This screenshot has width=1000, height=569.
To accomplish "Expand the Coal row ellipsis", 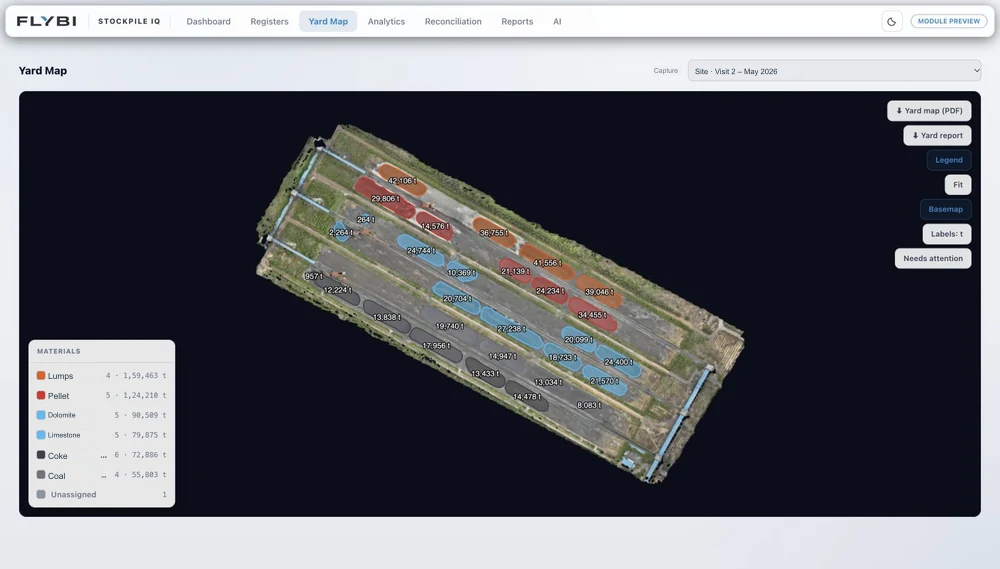I will [x=103, y=476].
